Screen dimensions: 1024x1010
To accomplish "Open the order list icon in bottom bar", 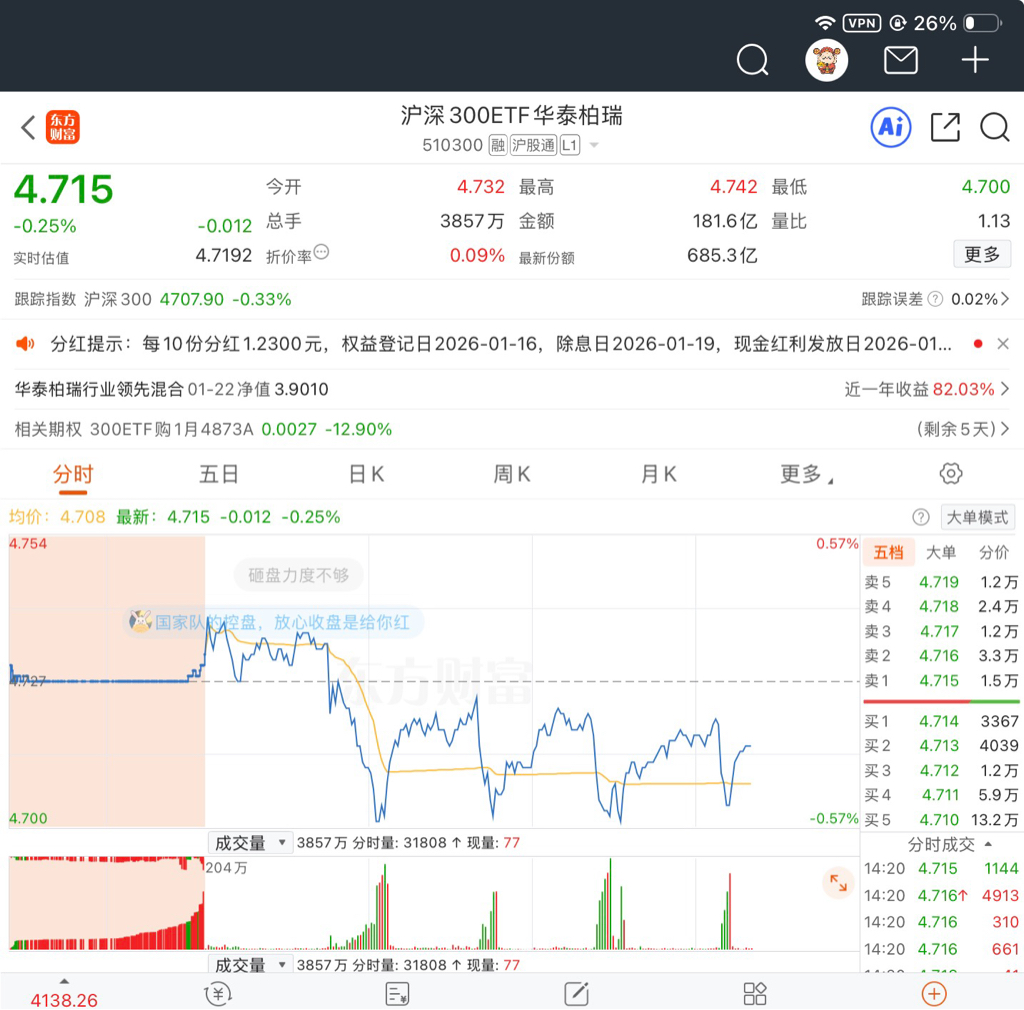I will [x=397, y=994].
